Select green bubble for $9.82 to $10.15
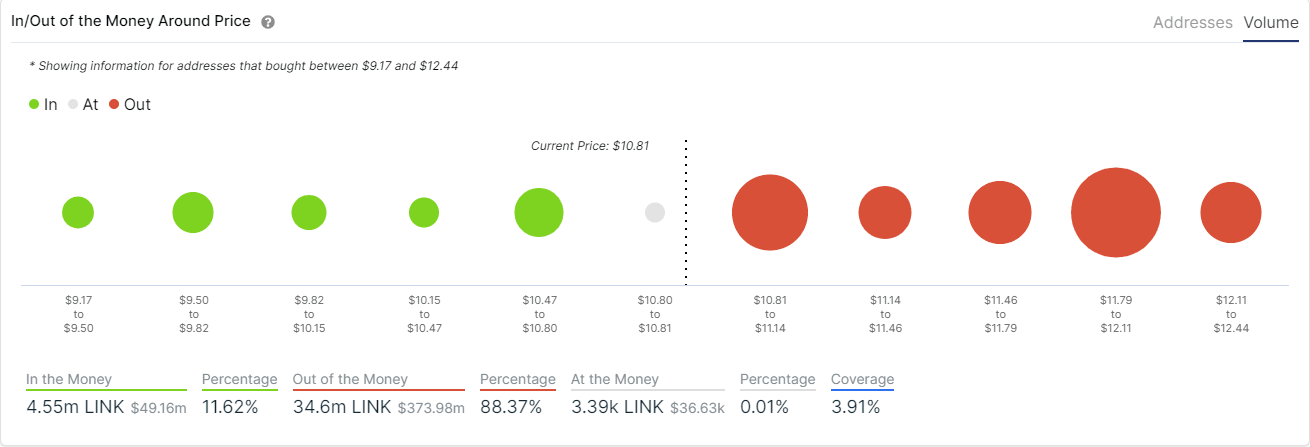This screenshot has height=447, width=1310. click(309, 213)
